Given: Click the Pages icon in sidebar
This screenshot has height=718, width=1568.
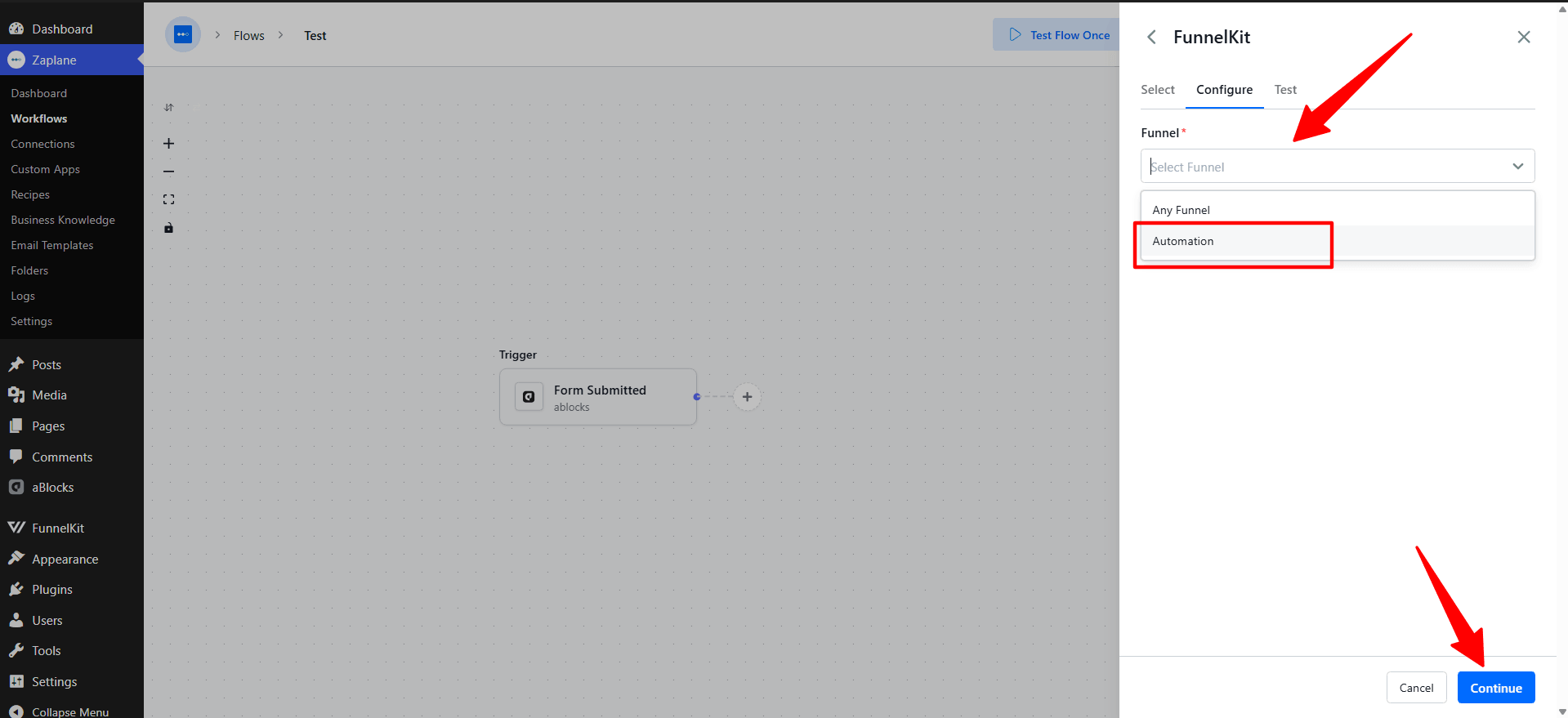Looking at the screenshot, I should [x=16, y=426].
